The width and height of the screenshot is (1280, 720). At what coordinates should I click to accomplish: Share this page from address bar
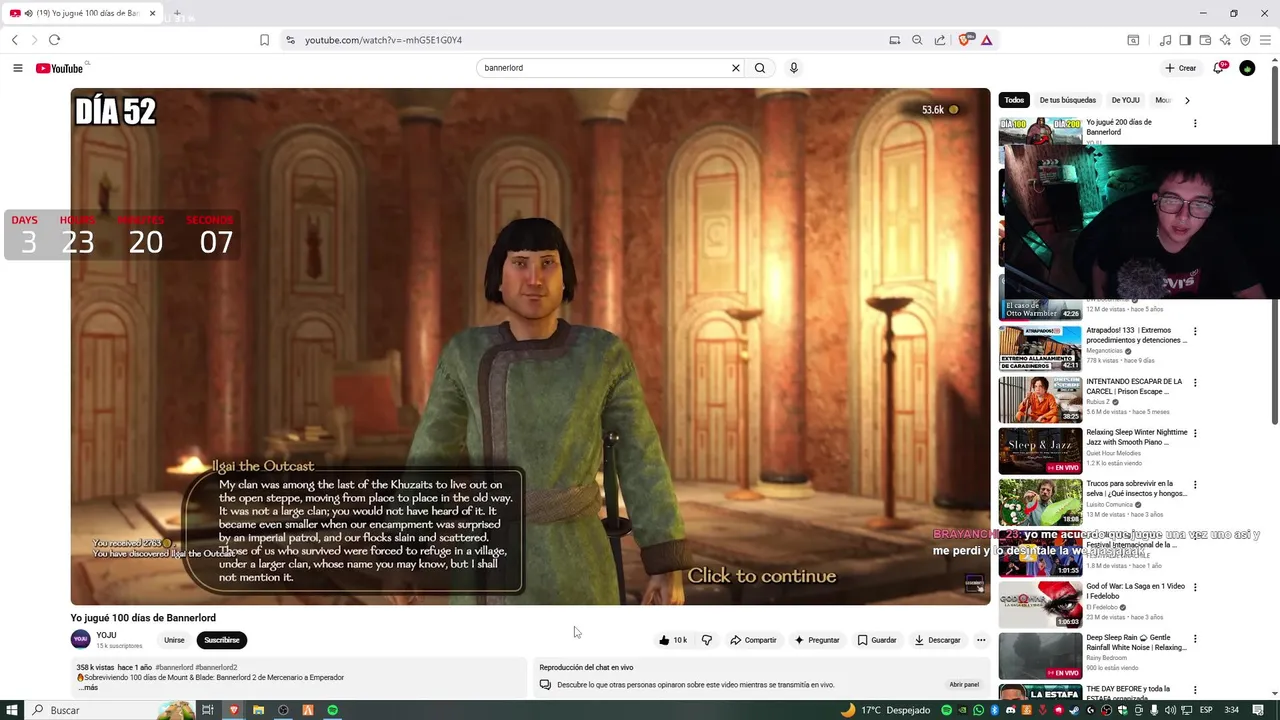click(x=940, y=40)
